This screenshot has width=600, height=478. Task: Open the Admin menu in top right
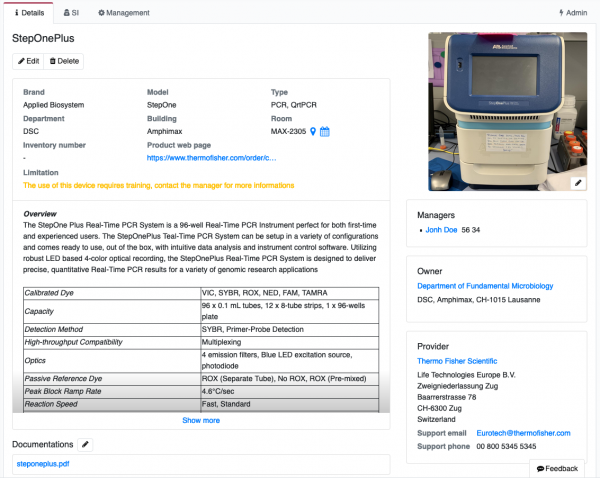(572, 13)
